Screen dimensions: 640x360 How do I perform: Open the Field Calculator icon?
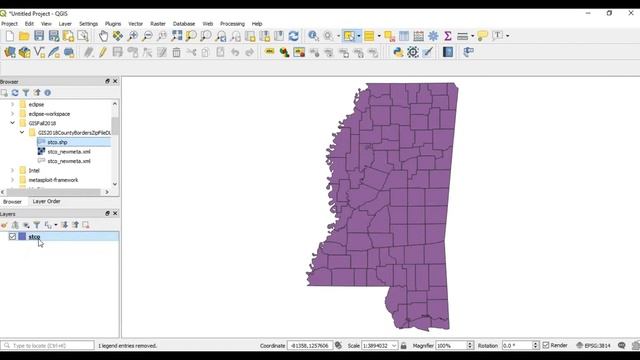click(x=418, y=36)
